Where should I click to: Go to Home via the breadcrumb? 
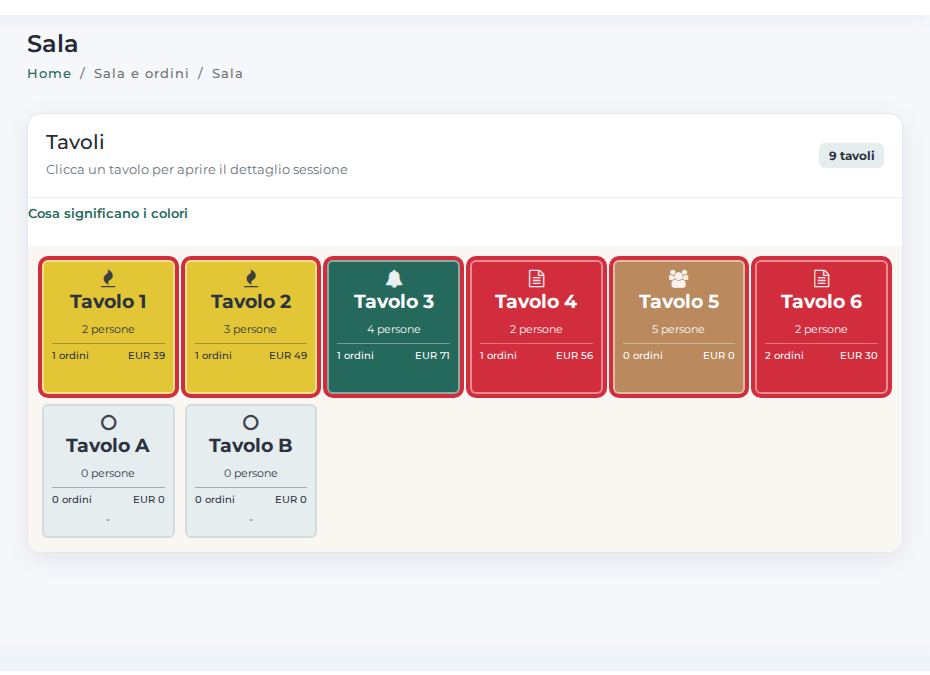tap(49, 74)
